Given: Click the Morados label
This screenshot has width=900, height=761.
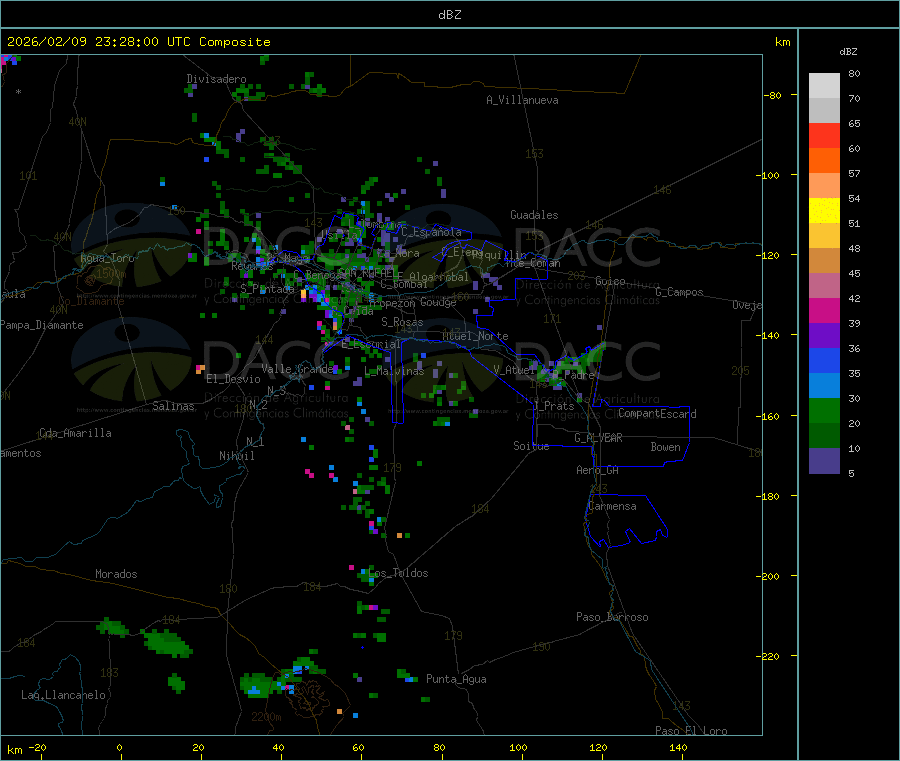Looking at the screenshot, I should pyautogui.click(x=116, y=574).
